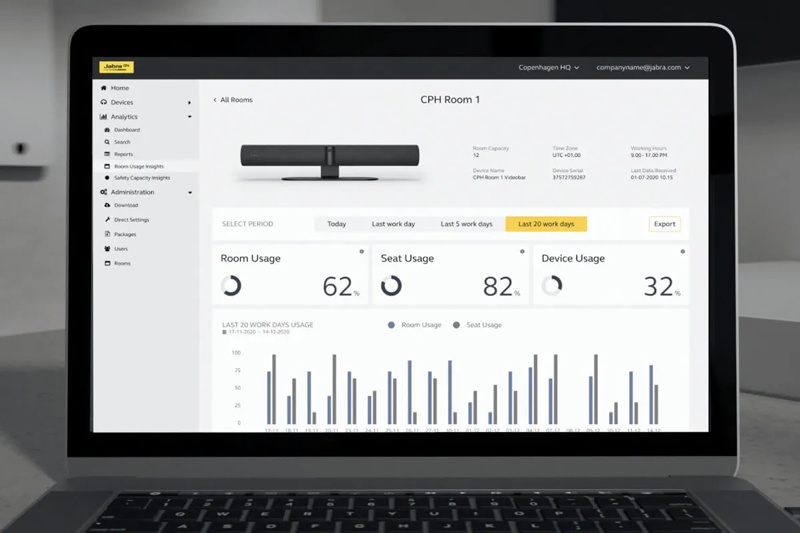Open the companyname@jabra.com account dropdown
This screenshot has width=800, height=533.
(643, 67)
